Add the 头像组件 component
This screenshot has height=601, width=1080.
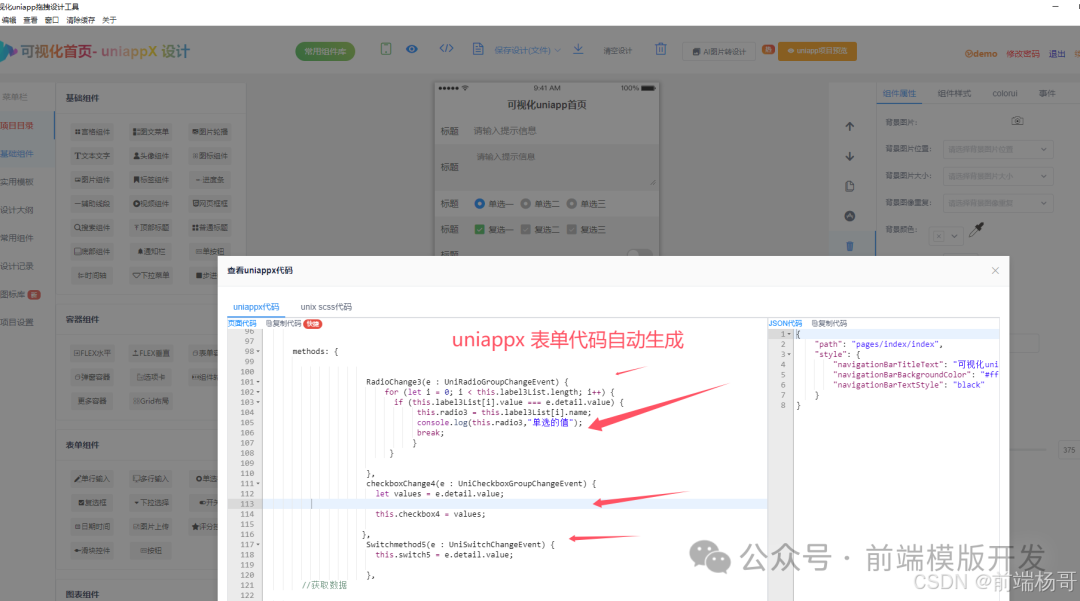point(151,156)
